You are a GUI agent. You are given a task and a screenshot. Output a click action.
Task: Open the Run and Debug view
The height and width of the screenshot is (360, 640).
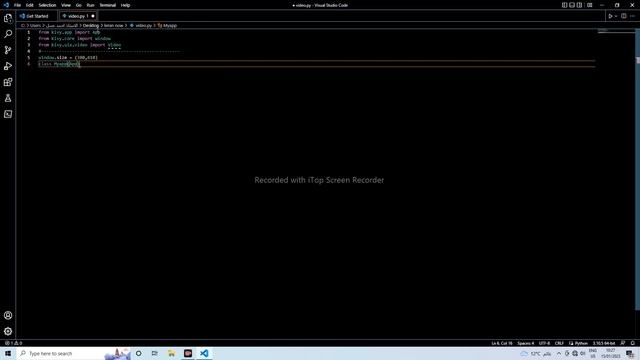(8, 66)
